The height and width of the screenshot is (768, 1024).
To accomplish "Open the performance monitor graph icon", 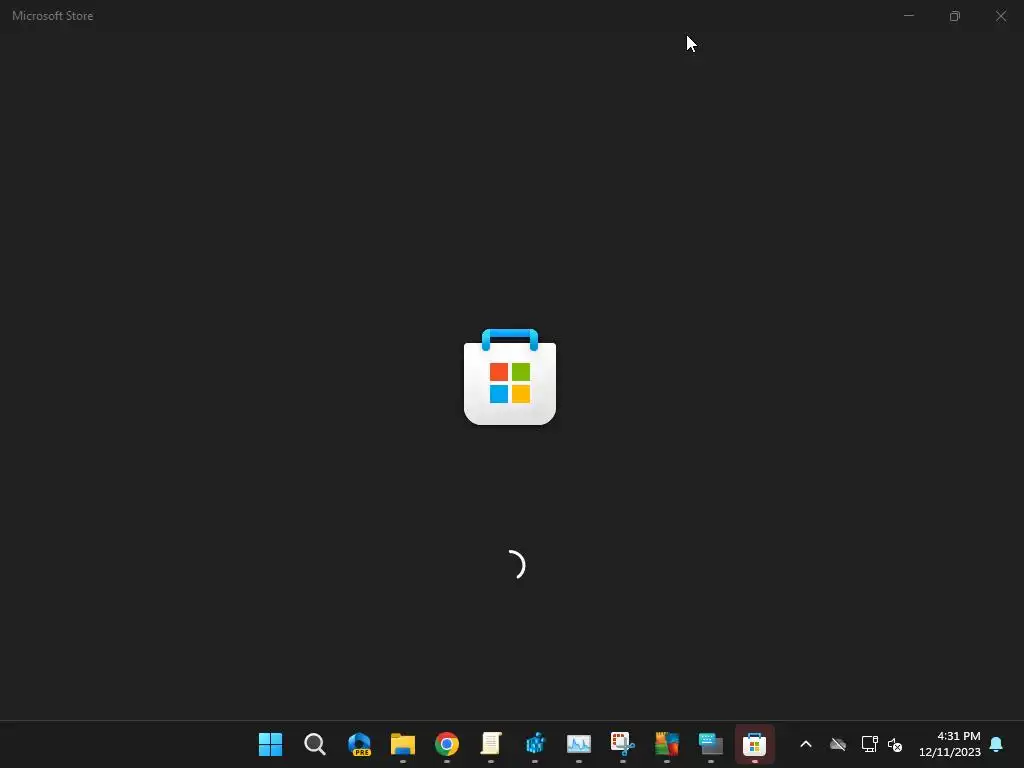I will tap(579, 744).
